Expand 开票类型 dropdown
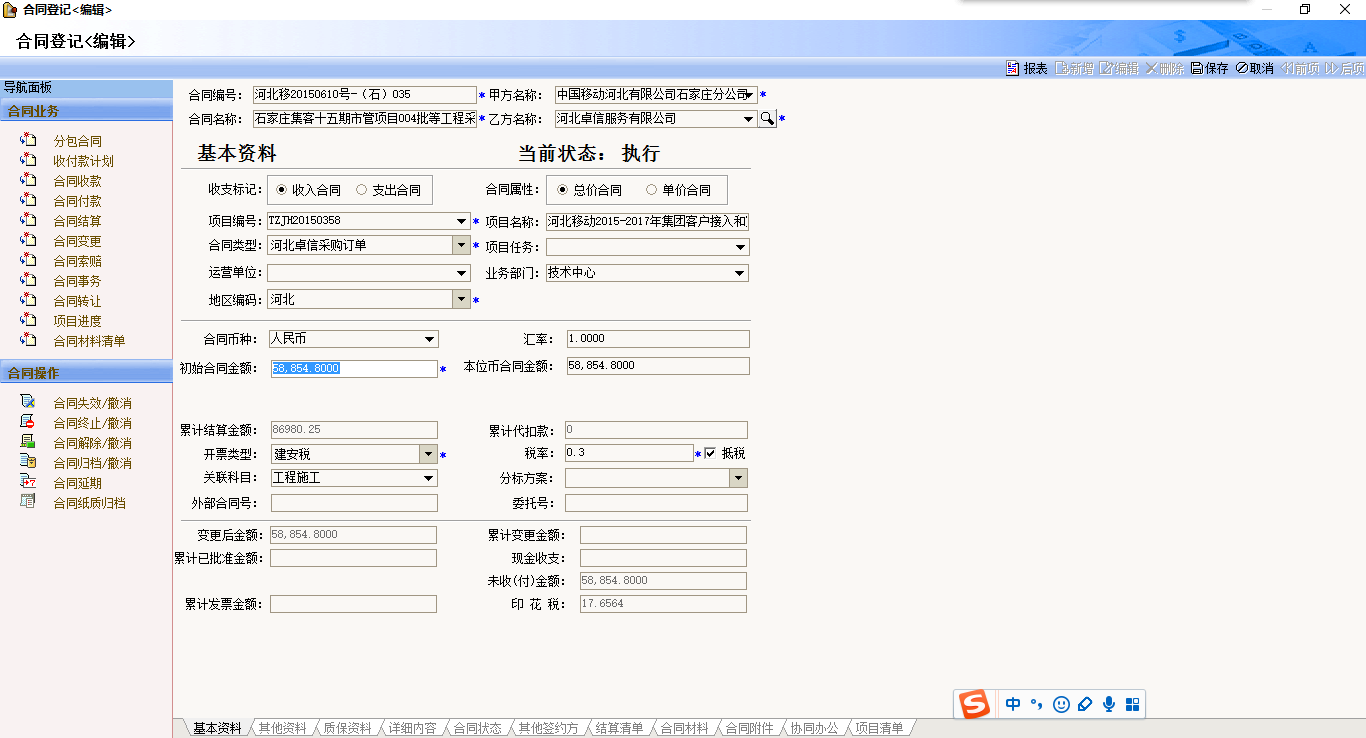 429,454
